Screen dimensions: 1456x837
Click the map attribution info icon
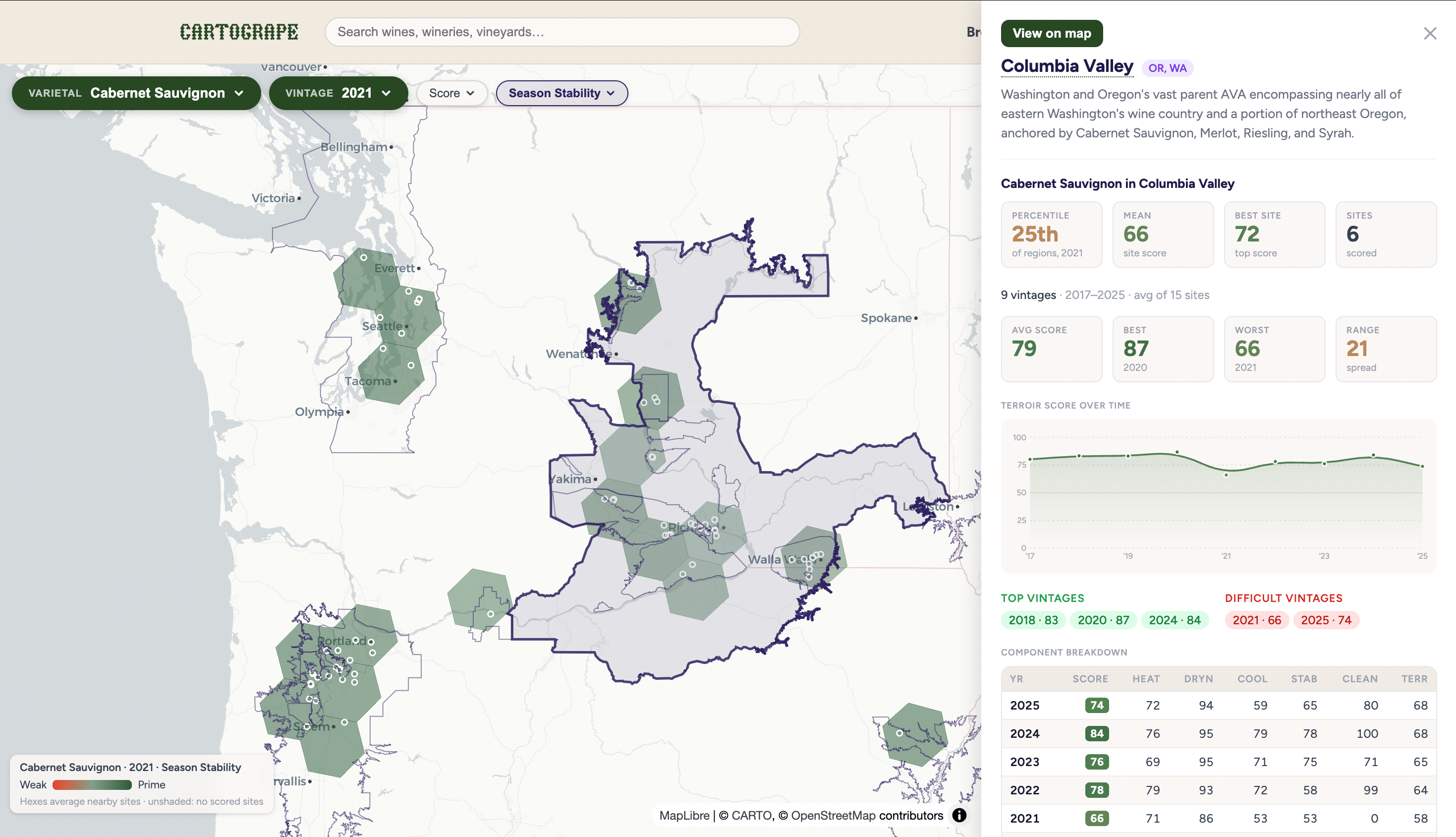point(959,815)
